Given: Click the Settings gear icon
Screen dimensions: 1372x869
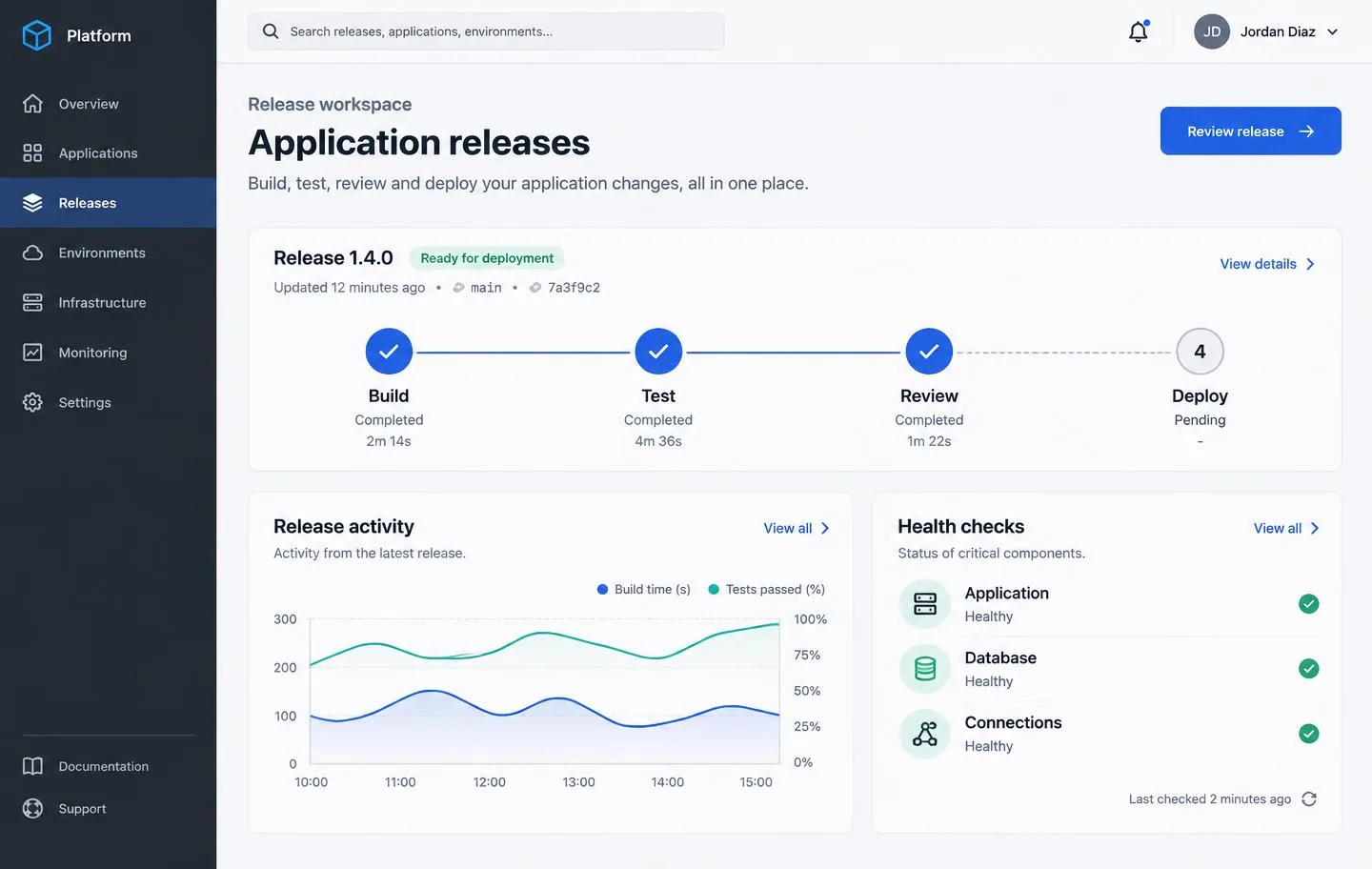Looking at the screenshot, I should tap(32, 402).
